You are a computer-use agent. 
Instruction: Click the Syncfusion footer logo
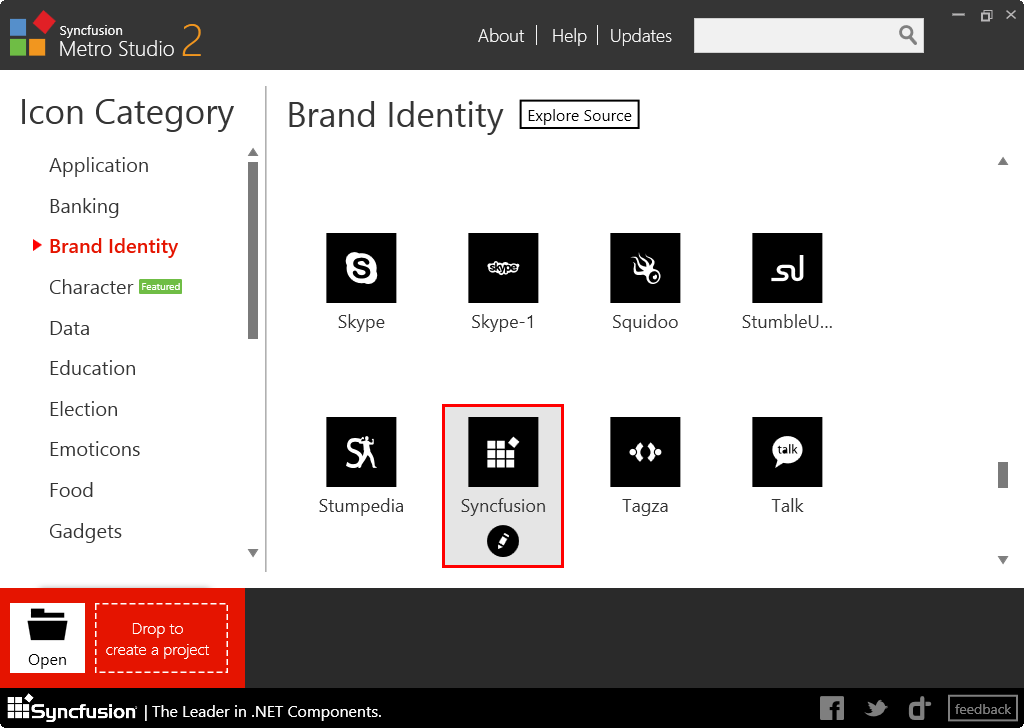click(x=72, y=708)
